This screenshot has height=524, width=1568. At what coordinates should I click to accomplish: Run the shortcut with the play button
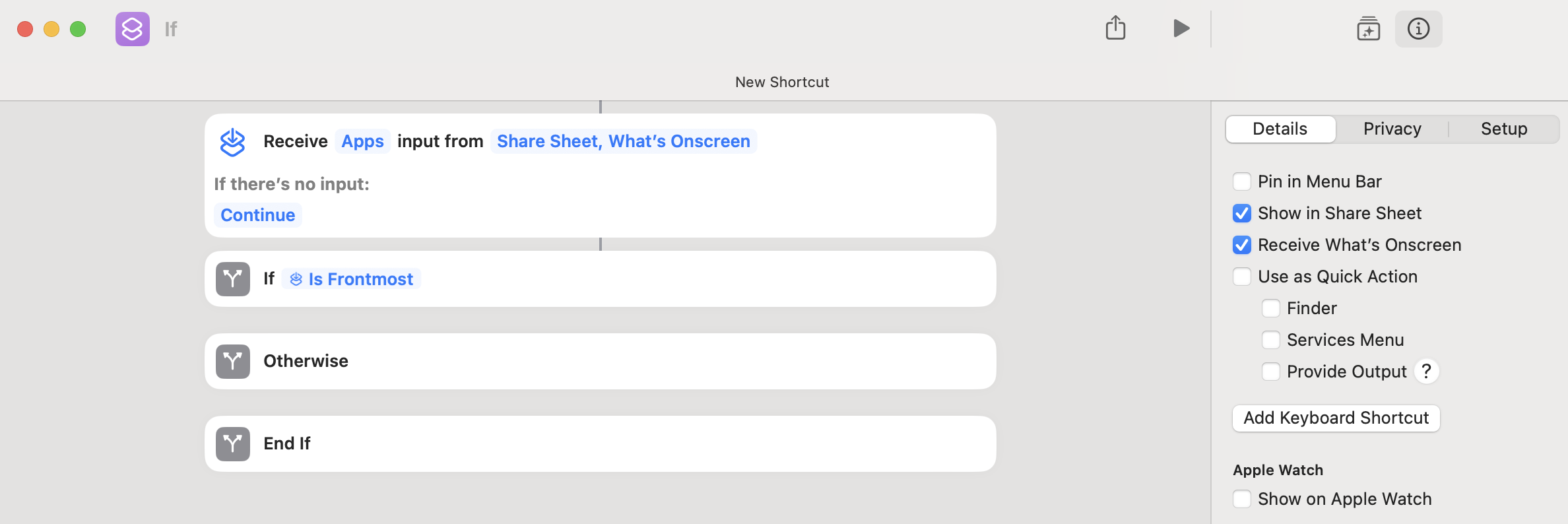pyautogui.click(x=1181, y=28)
